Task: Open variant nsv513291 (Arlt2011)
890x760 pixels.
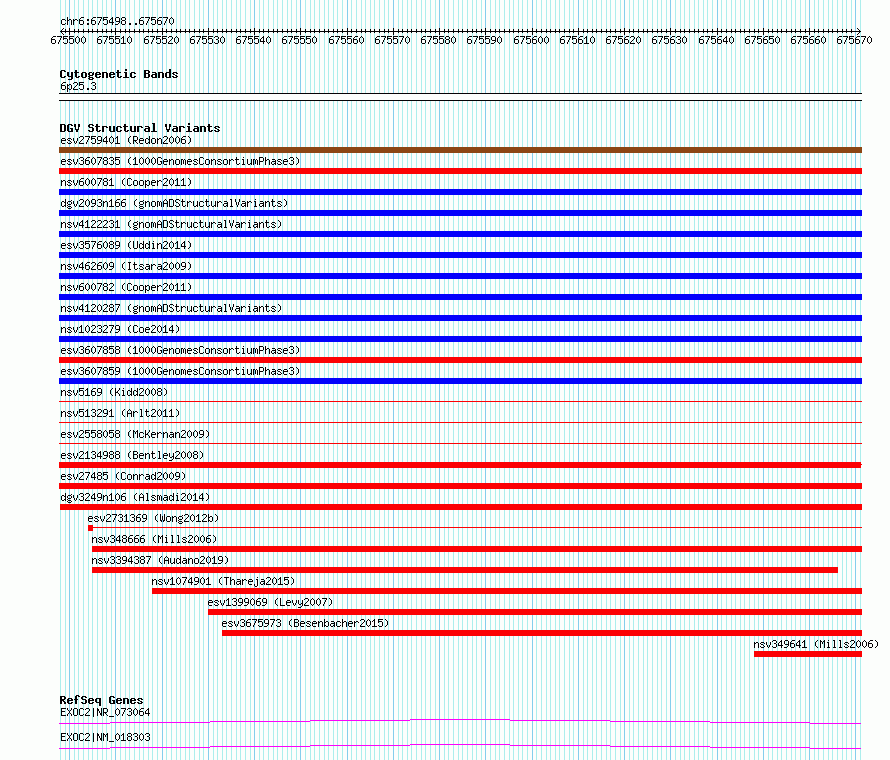Action: point(120,413)
